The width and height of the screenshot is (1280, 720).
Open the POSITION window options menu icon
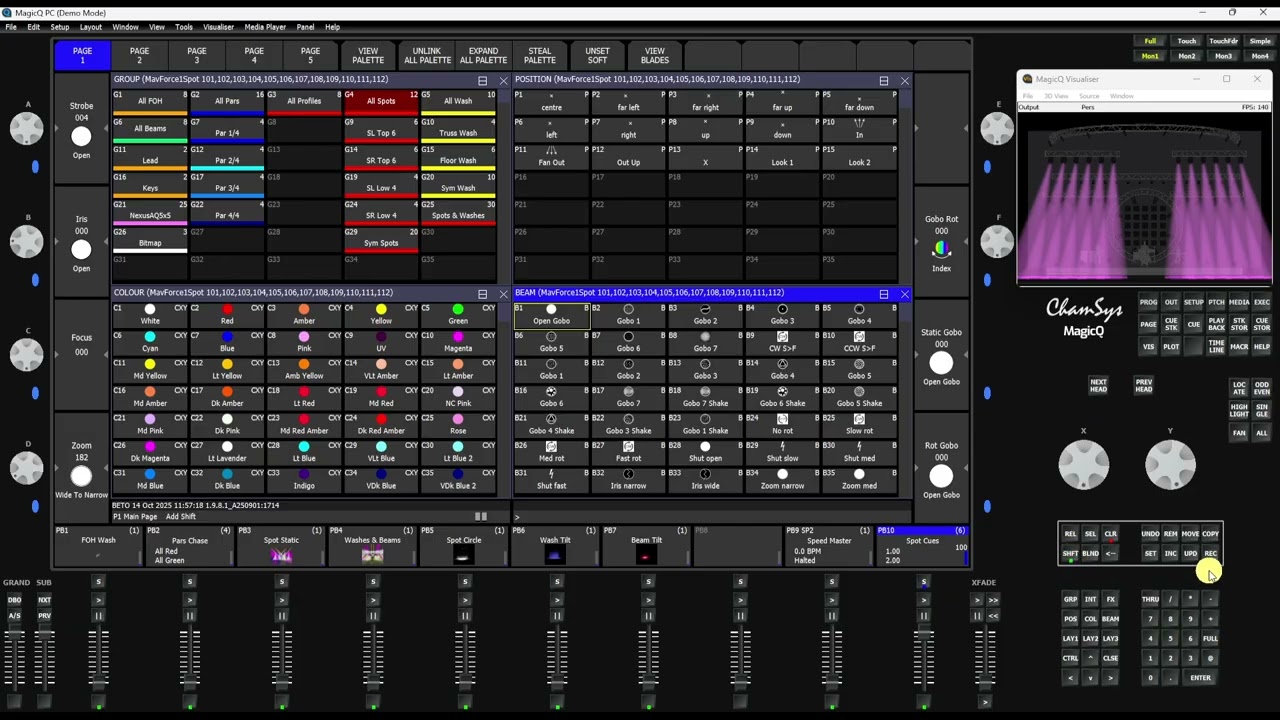(883, 80)
